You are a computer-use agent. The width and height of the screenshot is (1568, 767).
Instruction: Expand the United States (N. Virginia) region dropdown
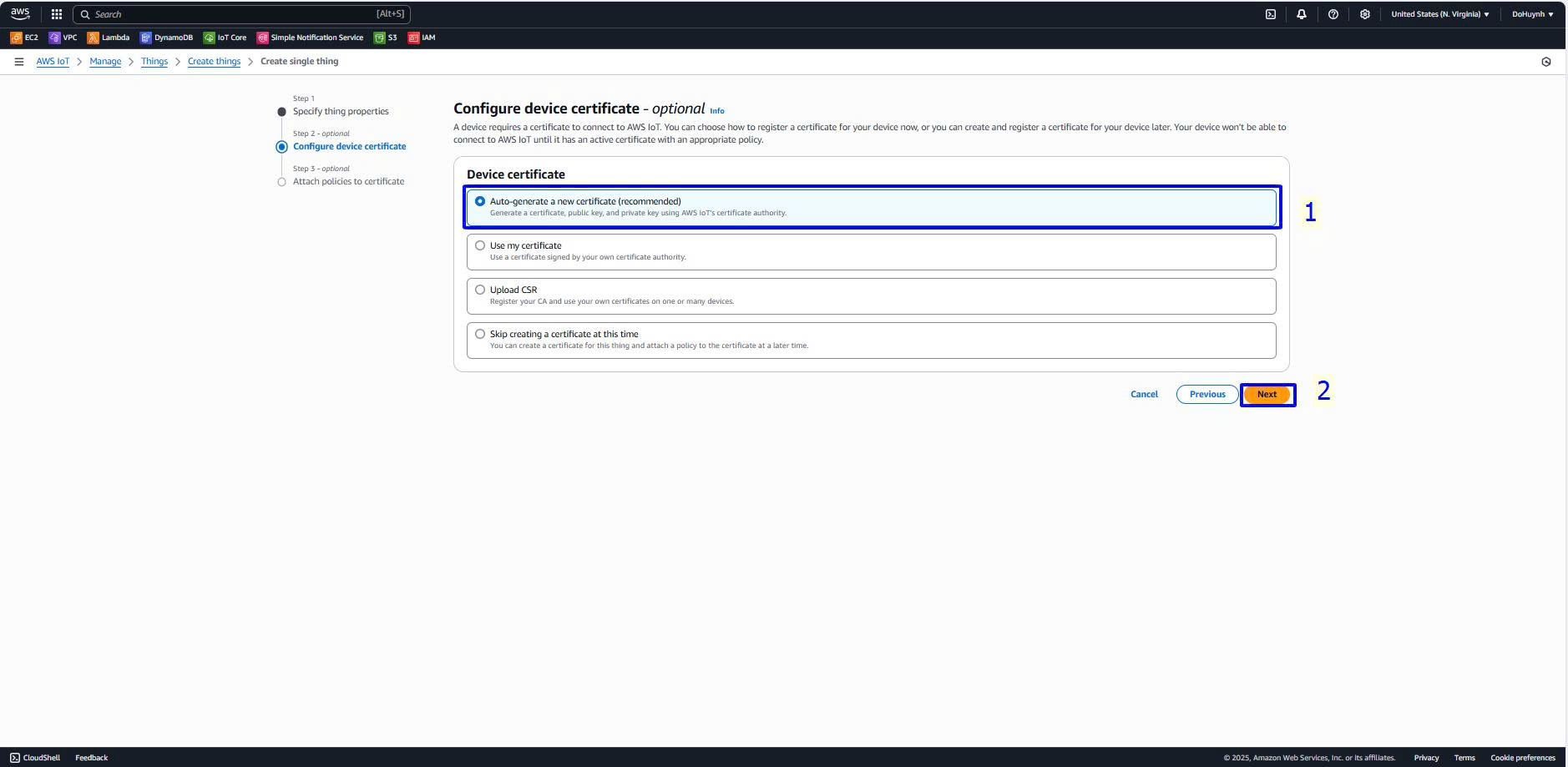coord(1439,14)
